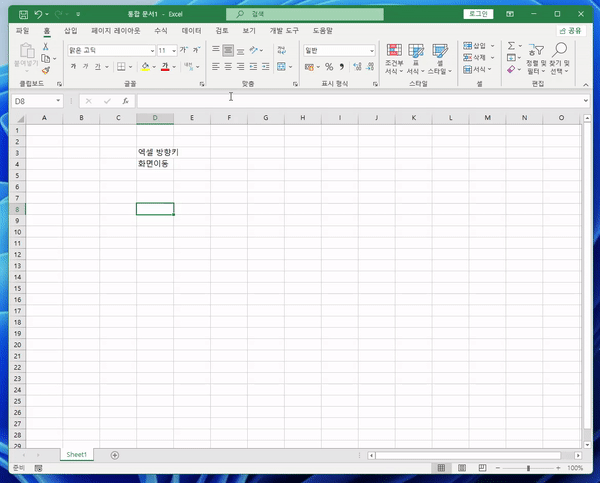600x483 pixels.
Task: Click the text orientation icon
Action: pos(253,50)
